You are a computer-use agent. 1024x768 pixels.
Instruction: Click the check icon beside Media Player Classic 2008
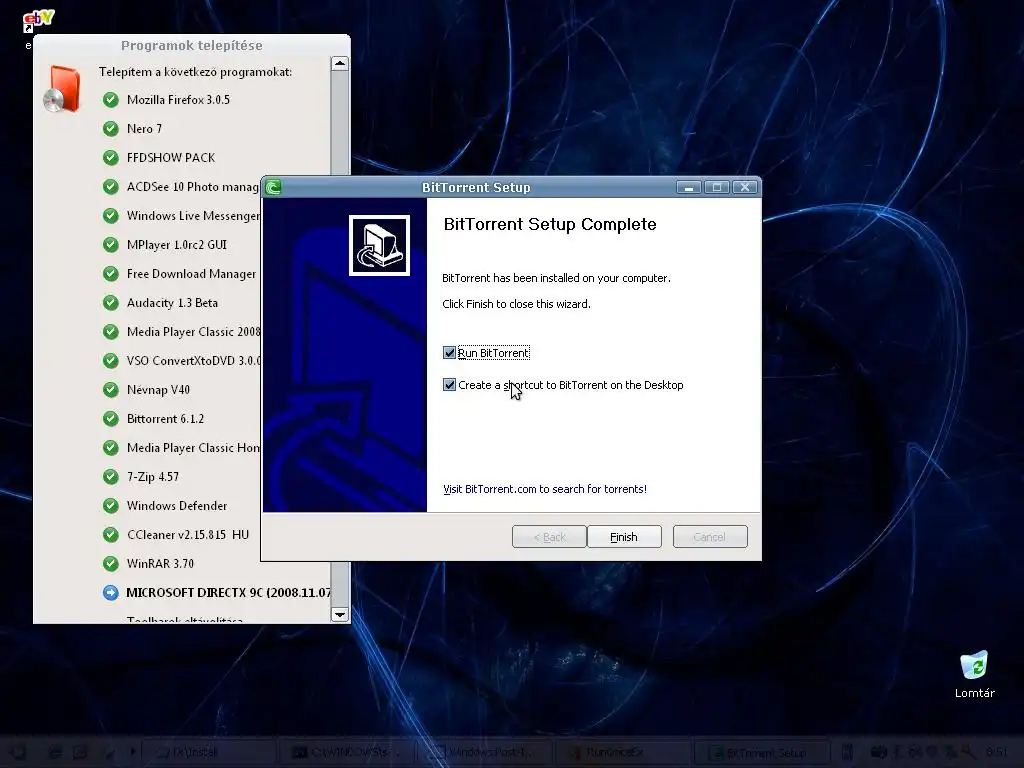(110, 332)
